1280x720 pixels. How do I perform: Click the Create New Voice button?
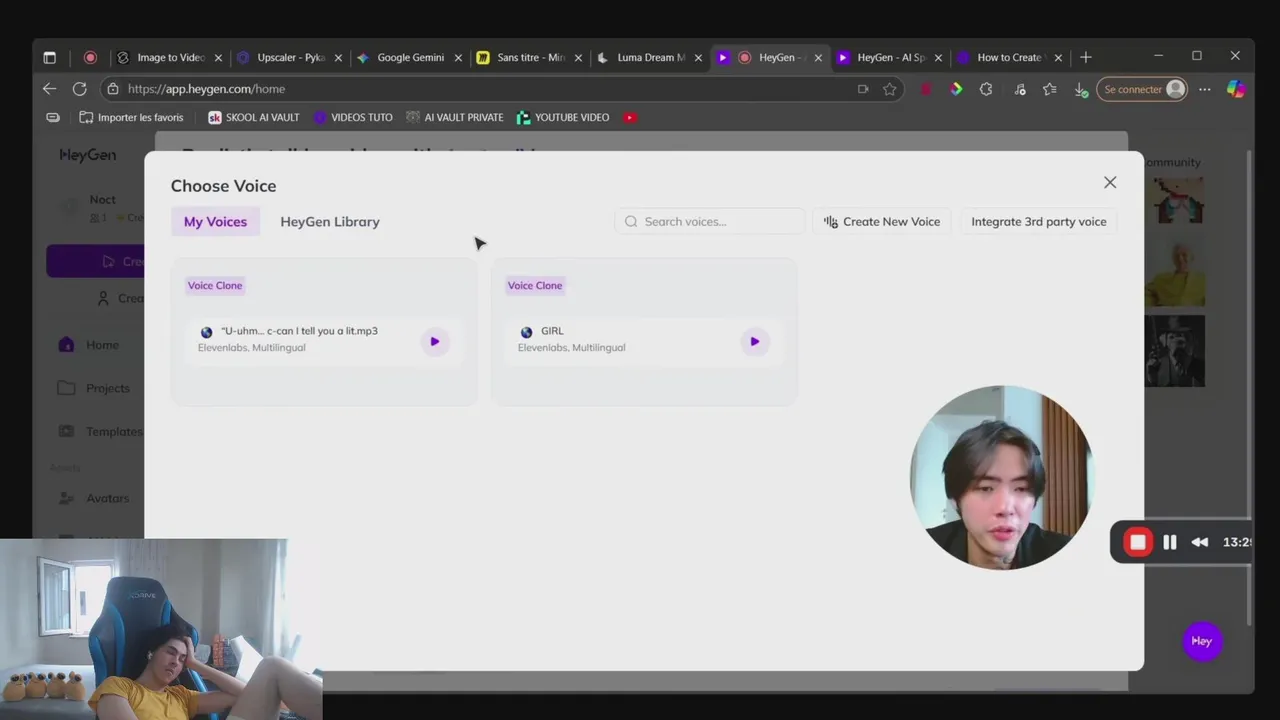tap(882, 222)
